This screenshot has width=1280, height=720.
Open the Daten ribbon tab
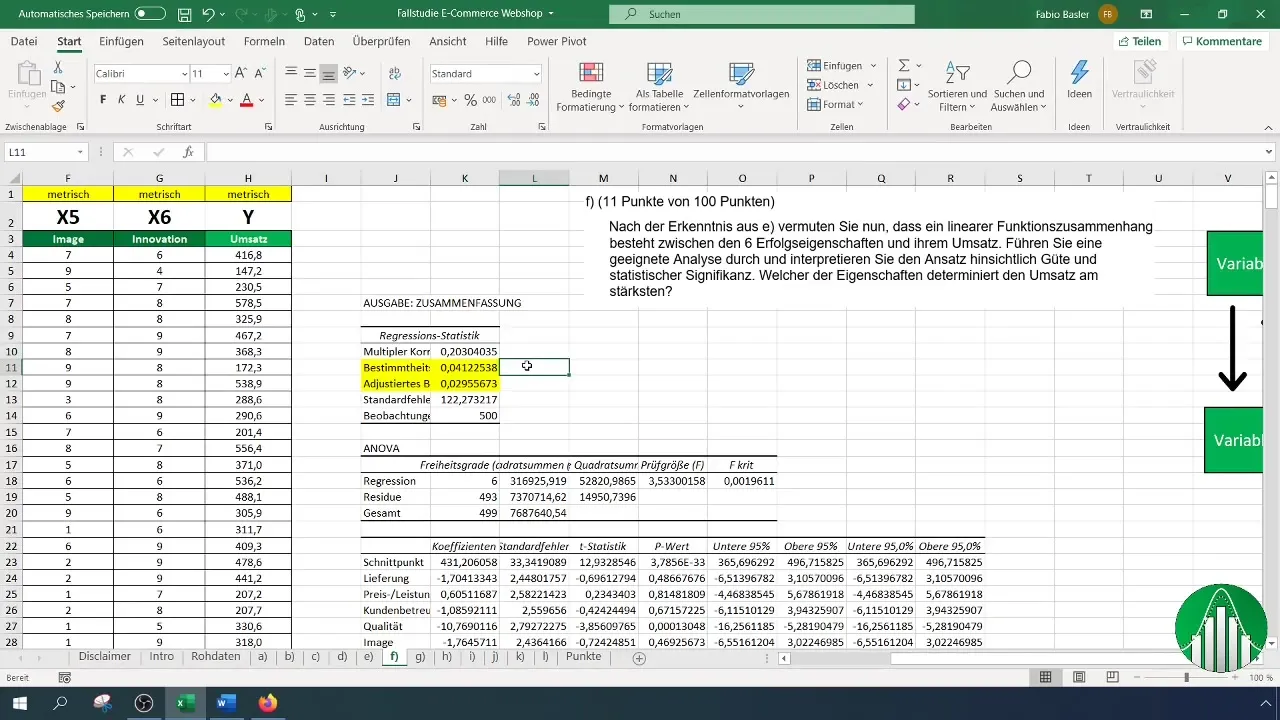tap(319, 41)
